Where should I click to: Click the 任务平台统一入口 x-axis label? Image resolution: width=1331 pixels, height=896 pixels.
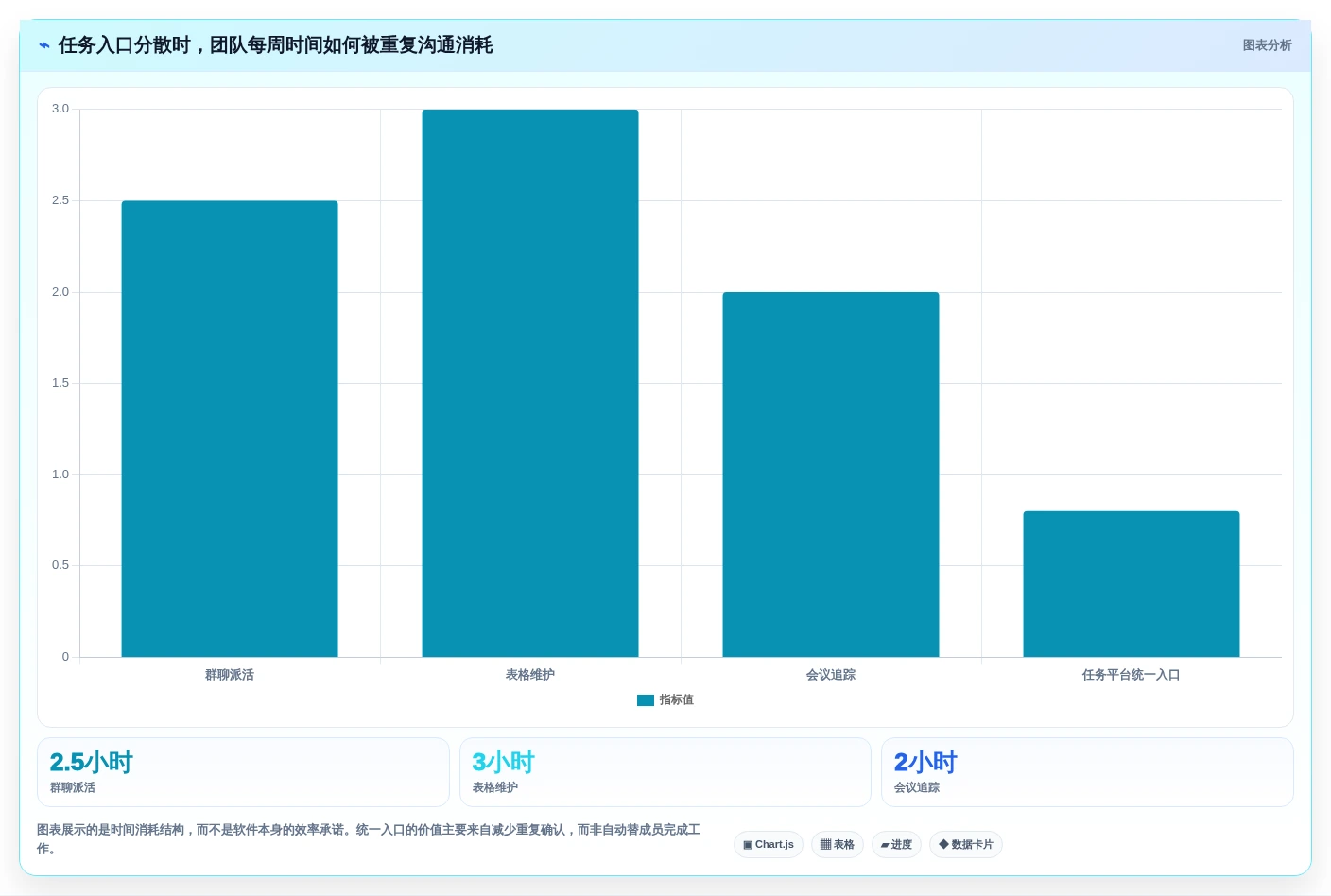click(1132, 675)
